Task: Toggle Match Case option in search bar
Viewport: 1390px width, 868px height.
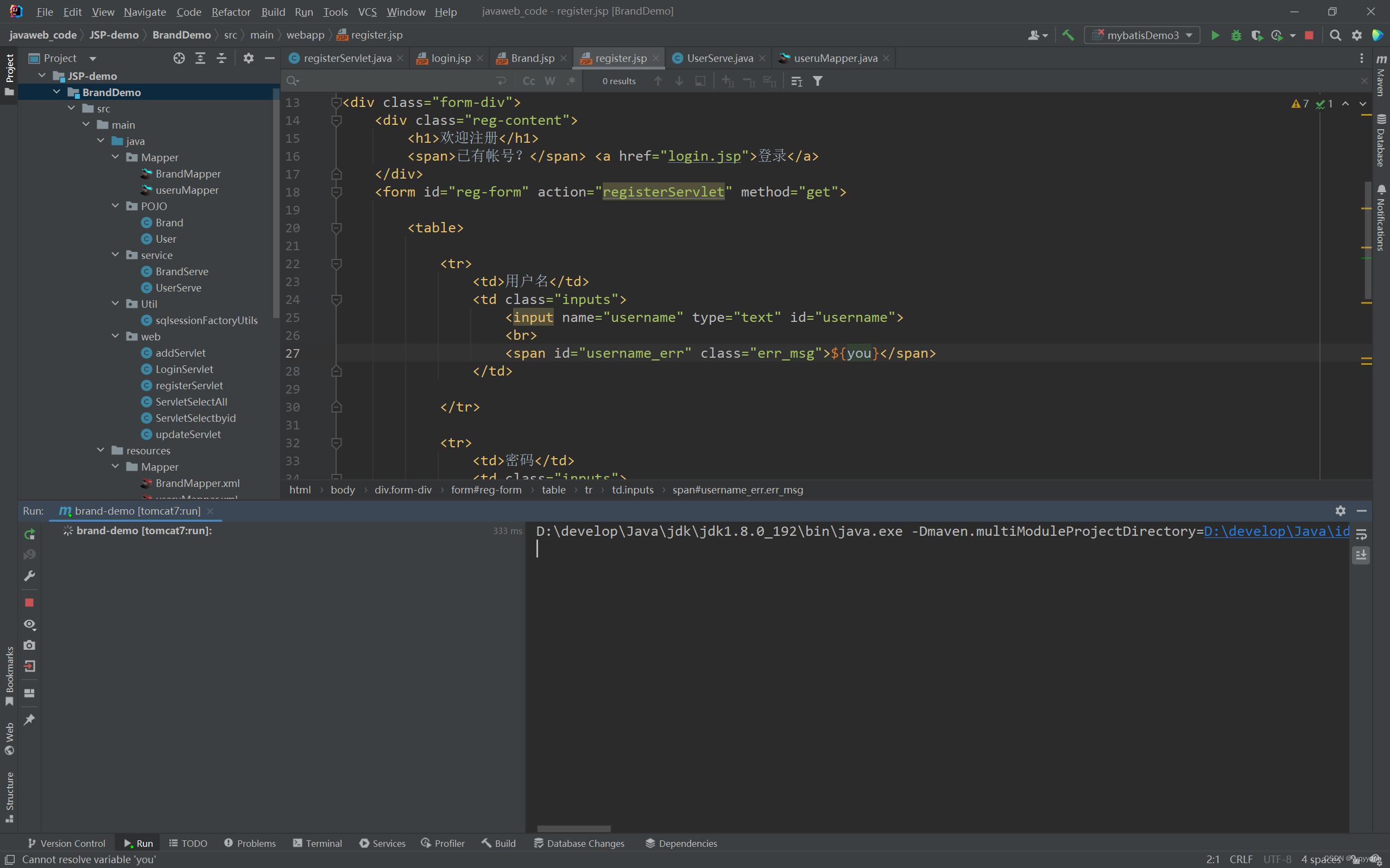Action: tap(529, 81)
